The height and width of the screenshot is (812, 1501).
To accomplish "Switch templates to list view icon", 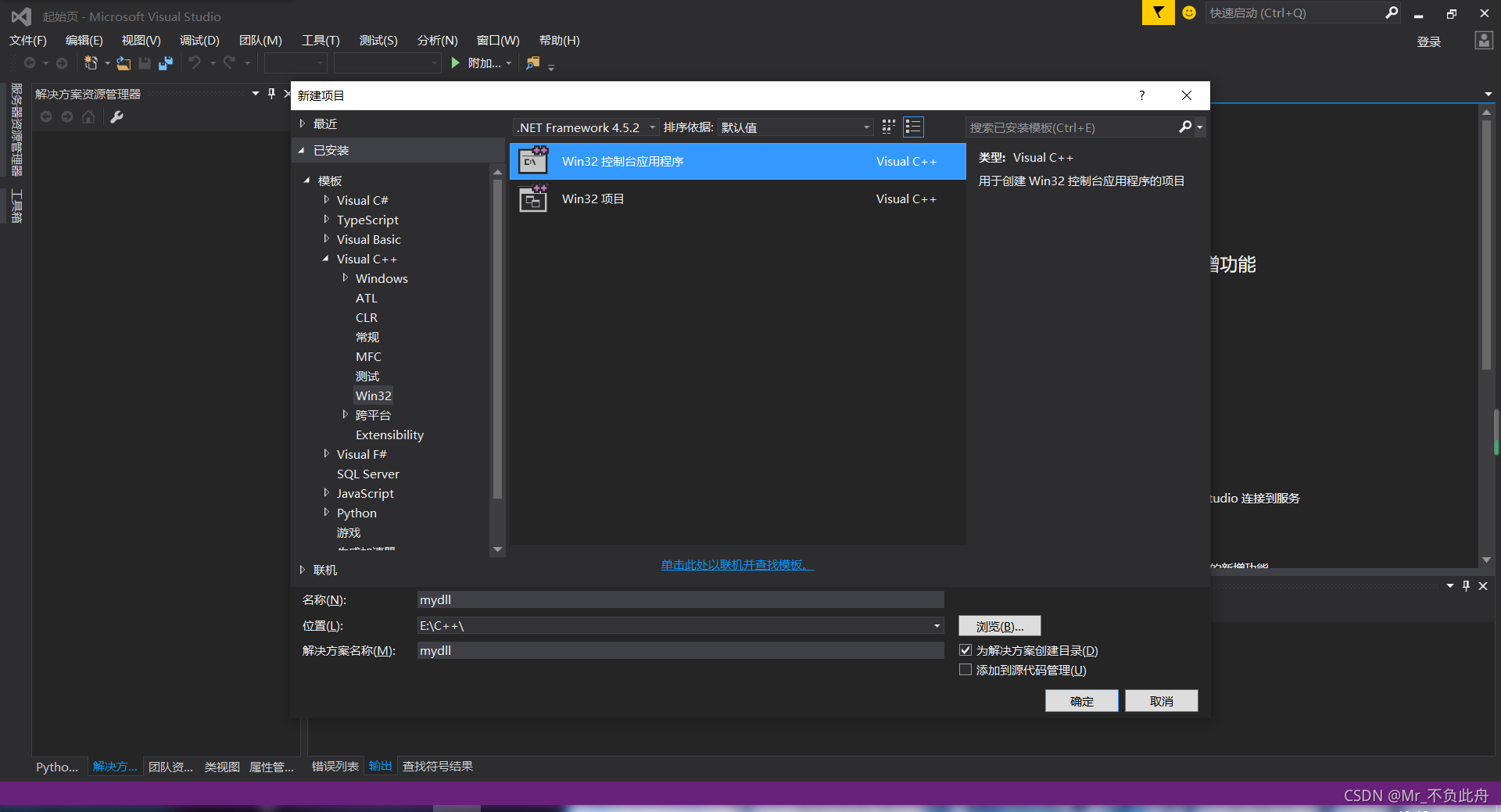I will coord(913,127).
